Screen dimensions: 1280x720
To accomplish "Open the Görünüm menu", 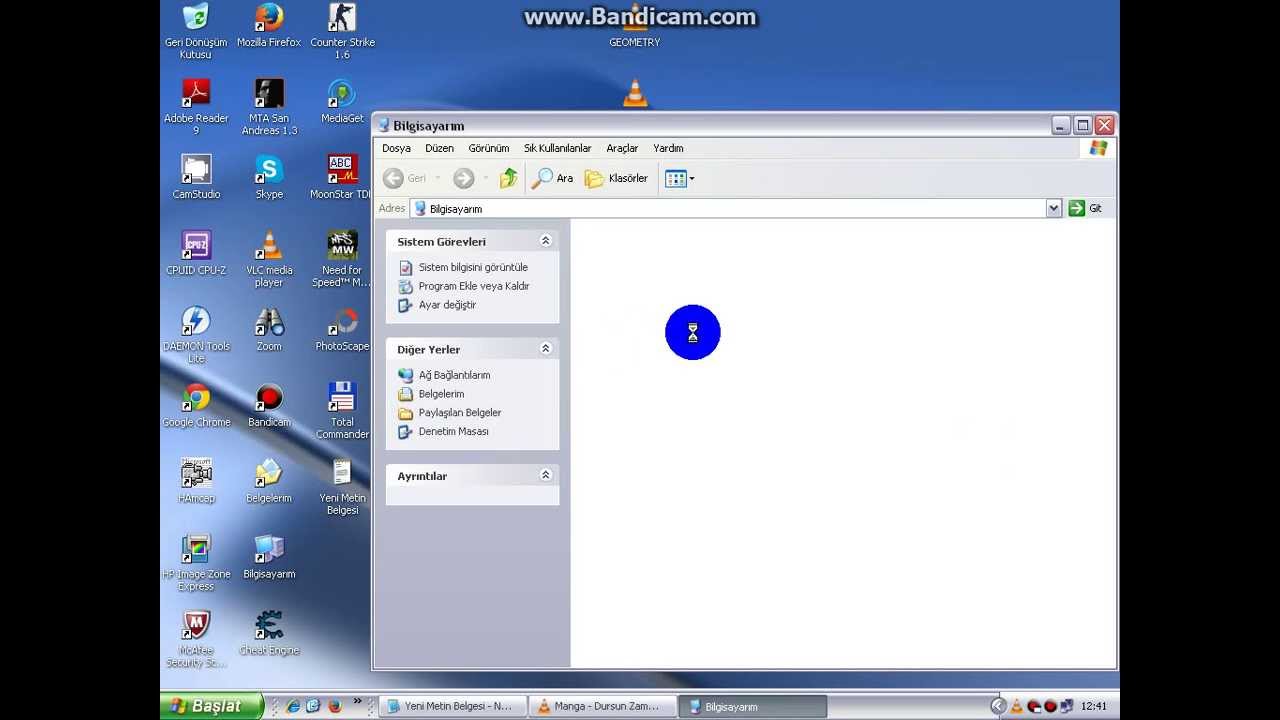I will (x=489, y=148).
